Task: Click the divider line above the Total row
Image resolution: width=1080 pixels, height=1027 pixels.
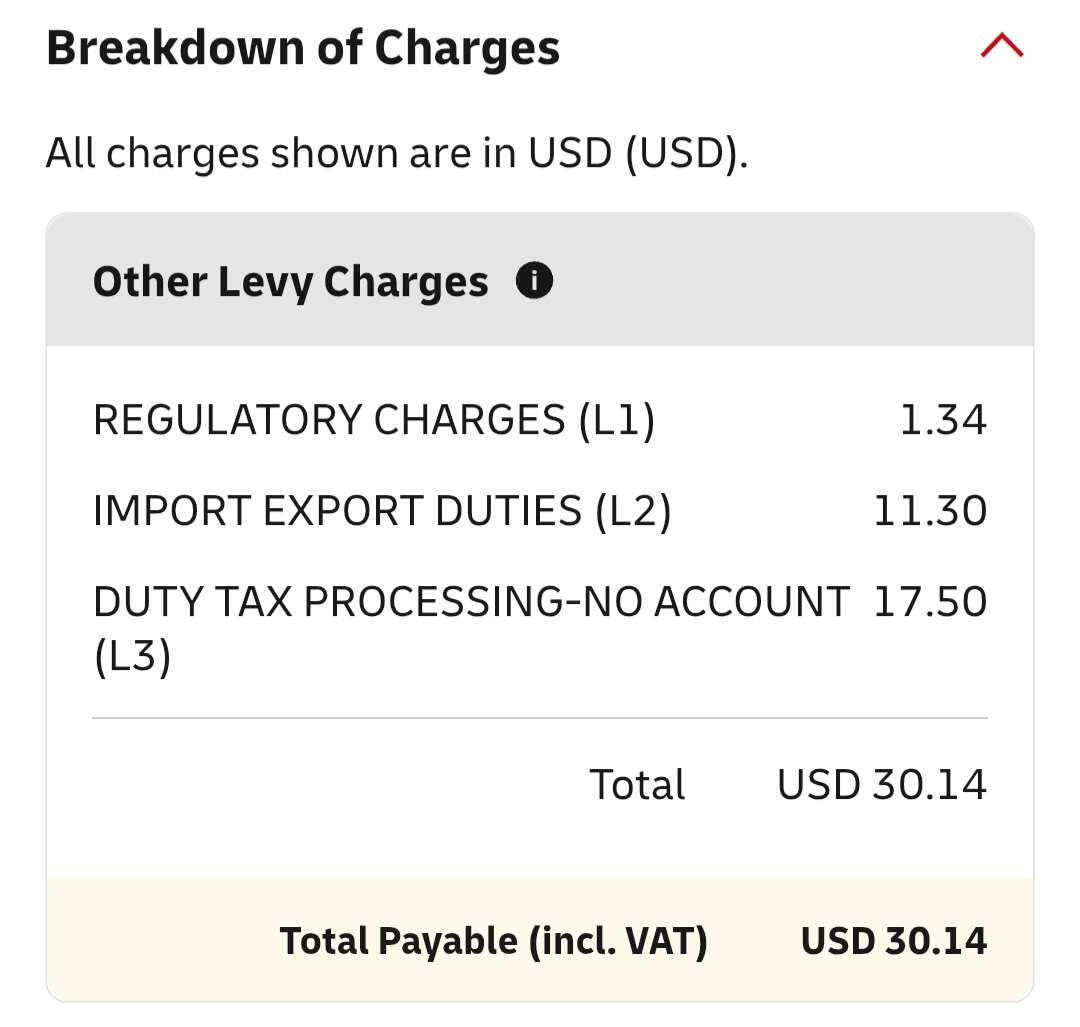Action: coord(540,718)
